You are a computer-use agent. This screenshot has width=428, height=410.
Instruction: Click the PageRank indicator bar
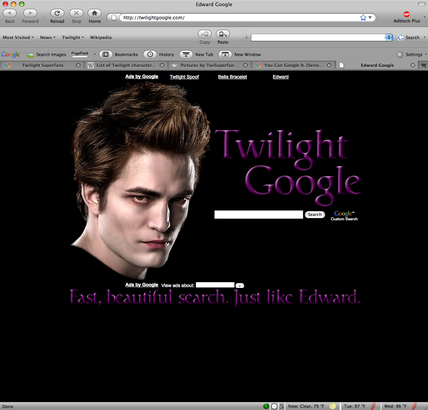(x=80, y=54)
